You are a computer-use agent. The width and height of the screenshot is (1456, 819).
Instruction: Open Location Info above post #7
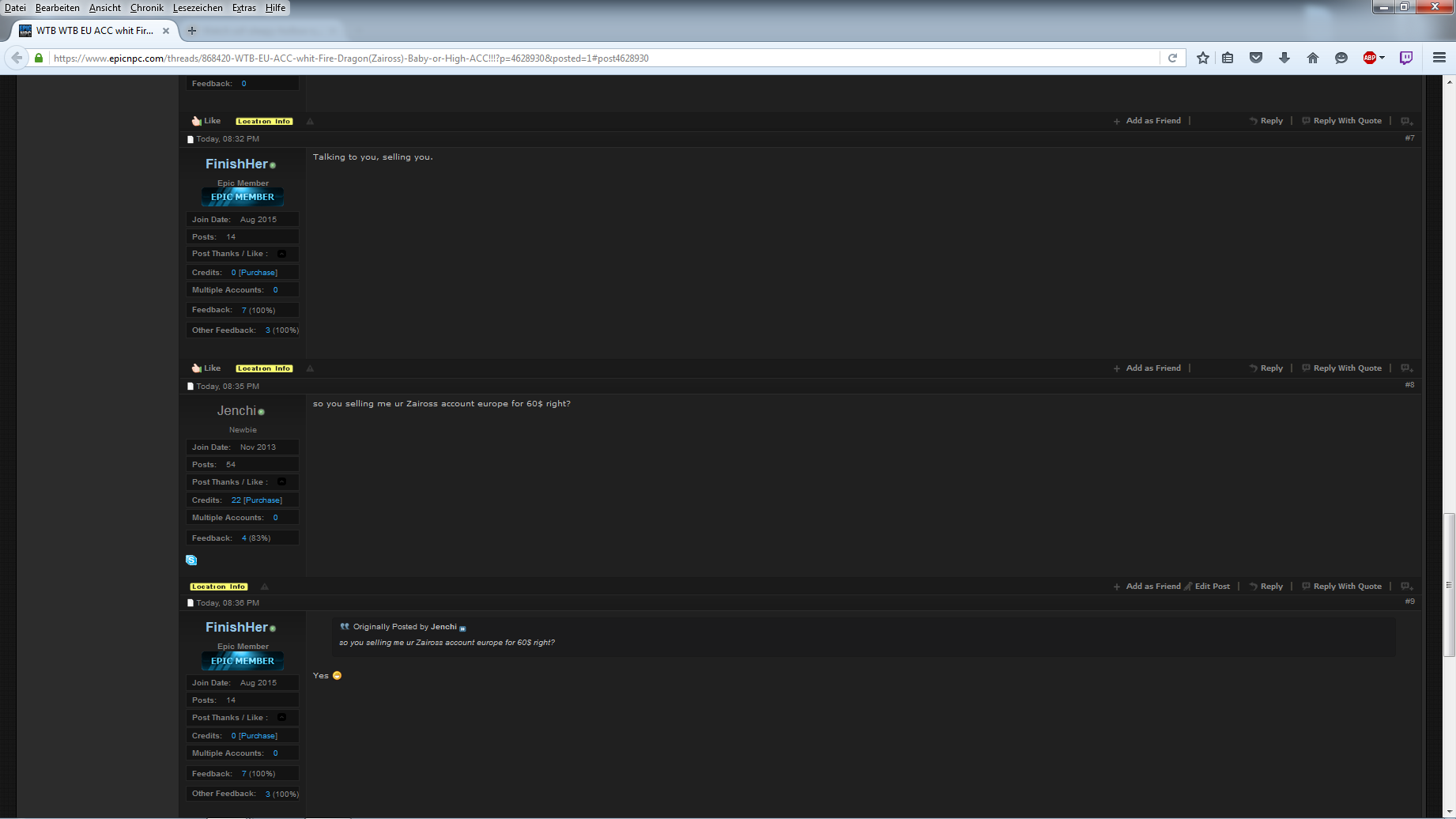pyautogui.click(x=264, y=122)
